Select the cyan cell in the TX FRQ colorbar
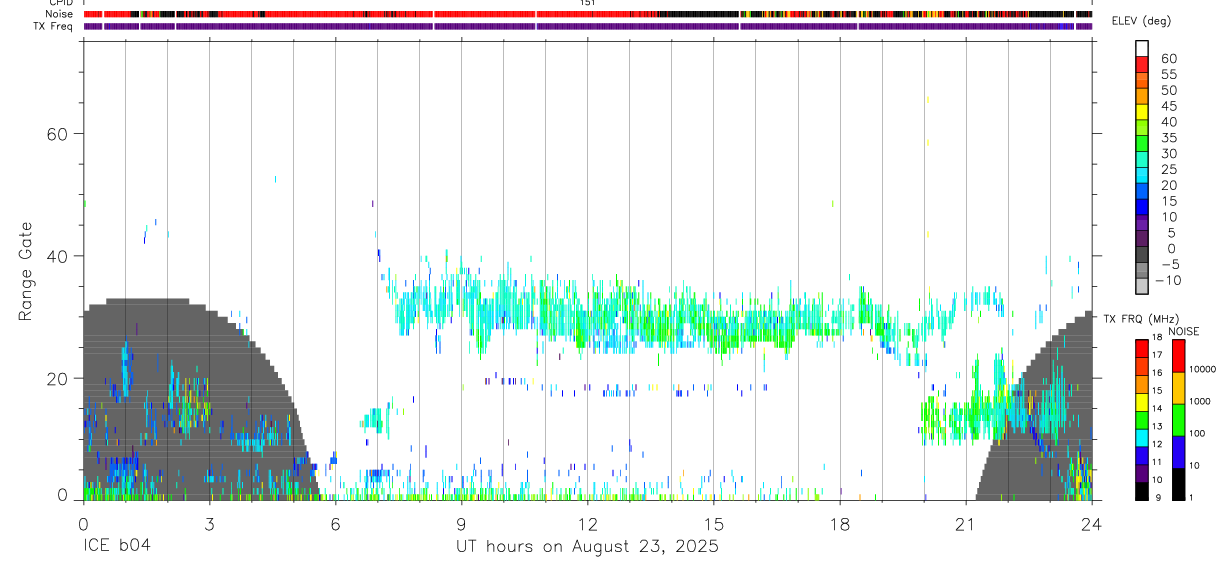Viewport: 1228px width, 567px height. tap(1142, 438)
